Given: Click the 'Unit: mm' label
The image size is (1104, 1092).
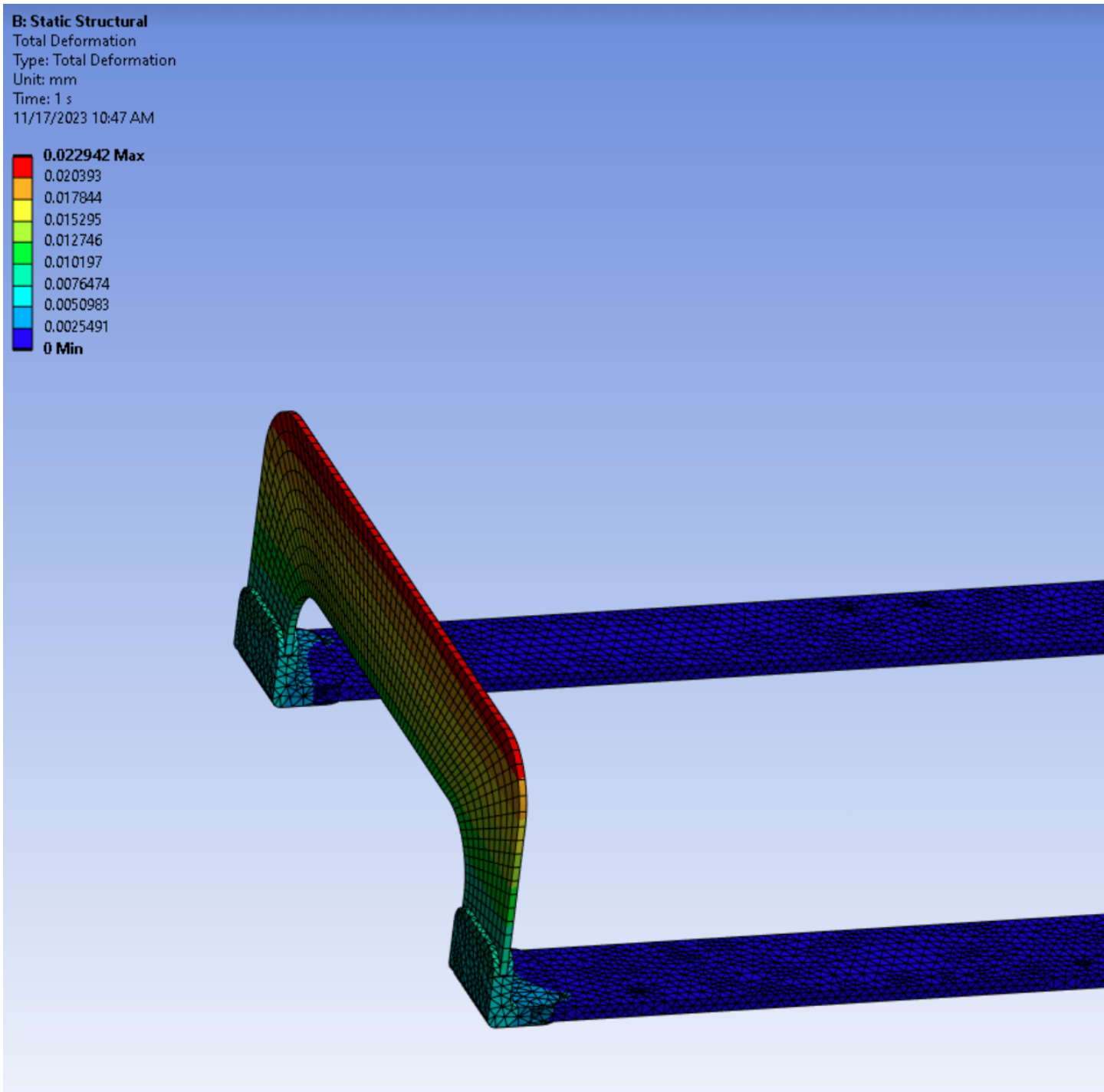Looking at the screenshot, I should point(44,79).
